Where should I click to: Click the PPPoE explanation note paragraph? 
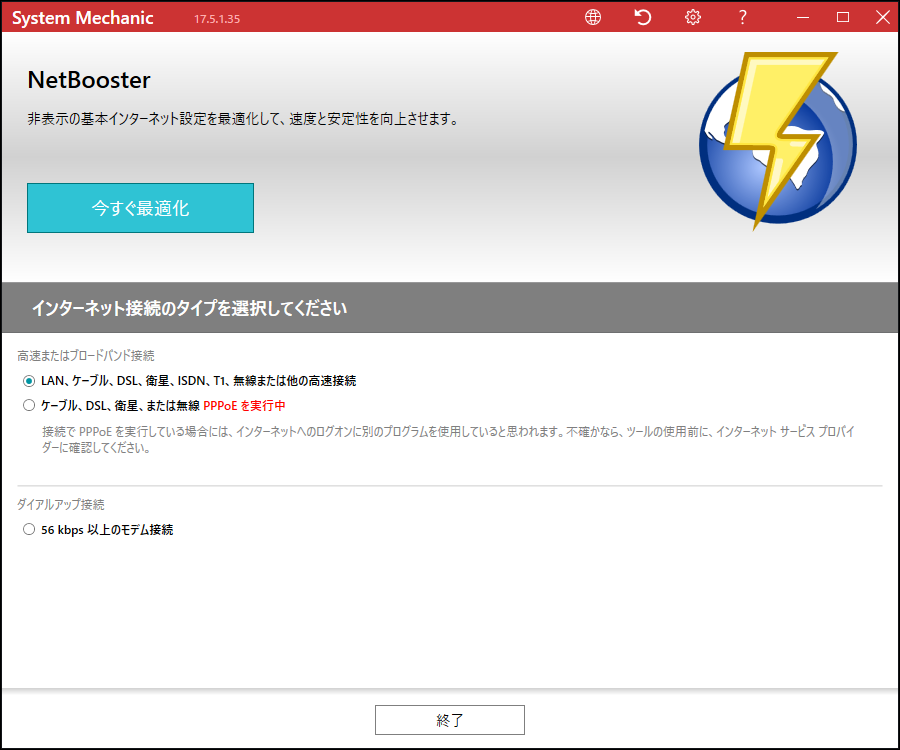(x=448, y=440)
